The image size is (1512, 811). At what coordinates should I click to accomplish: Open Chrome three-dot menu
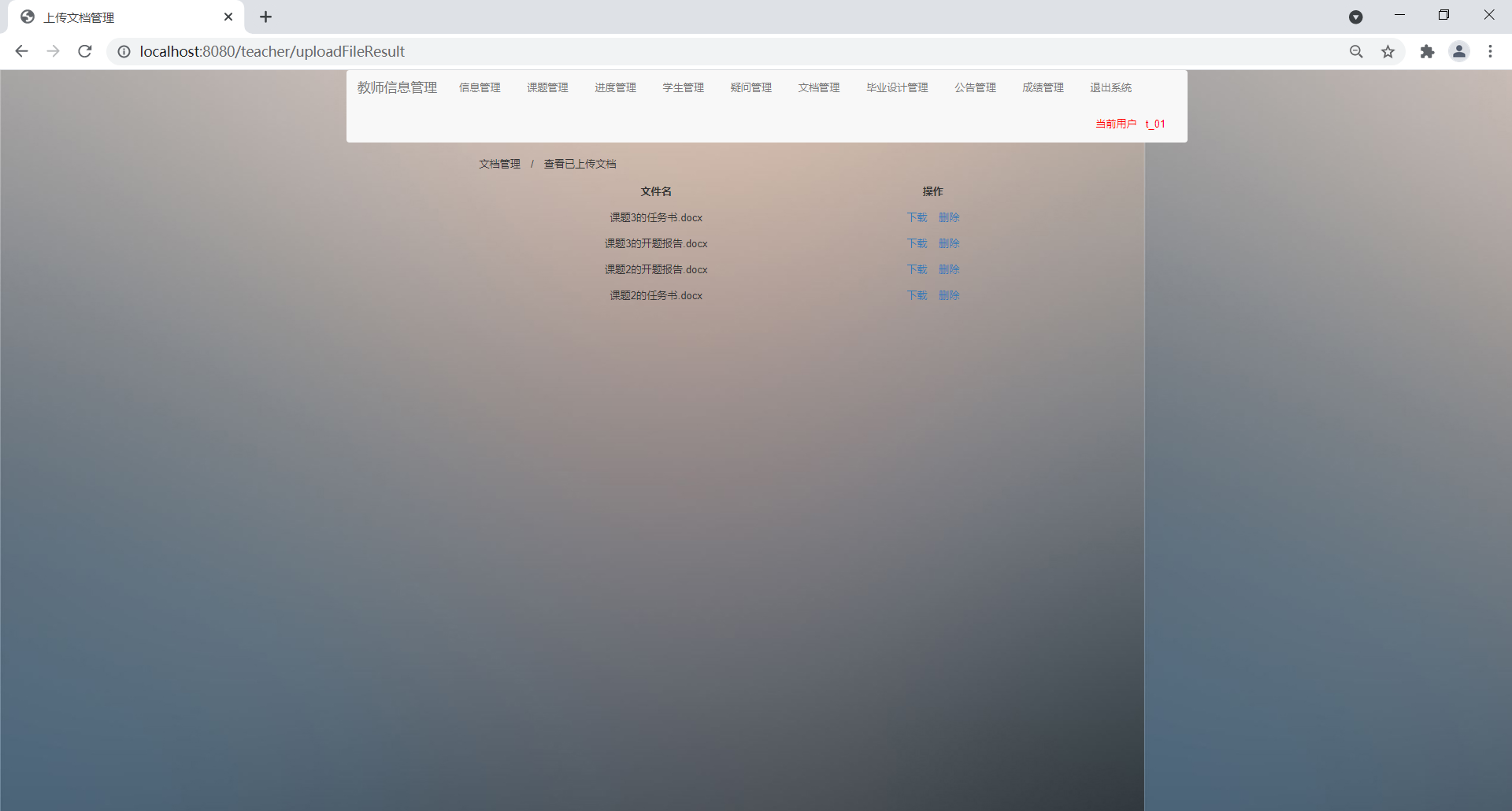coord(1490,51)
